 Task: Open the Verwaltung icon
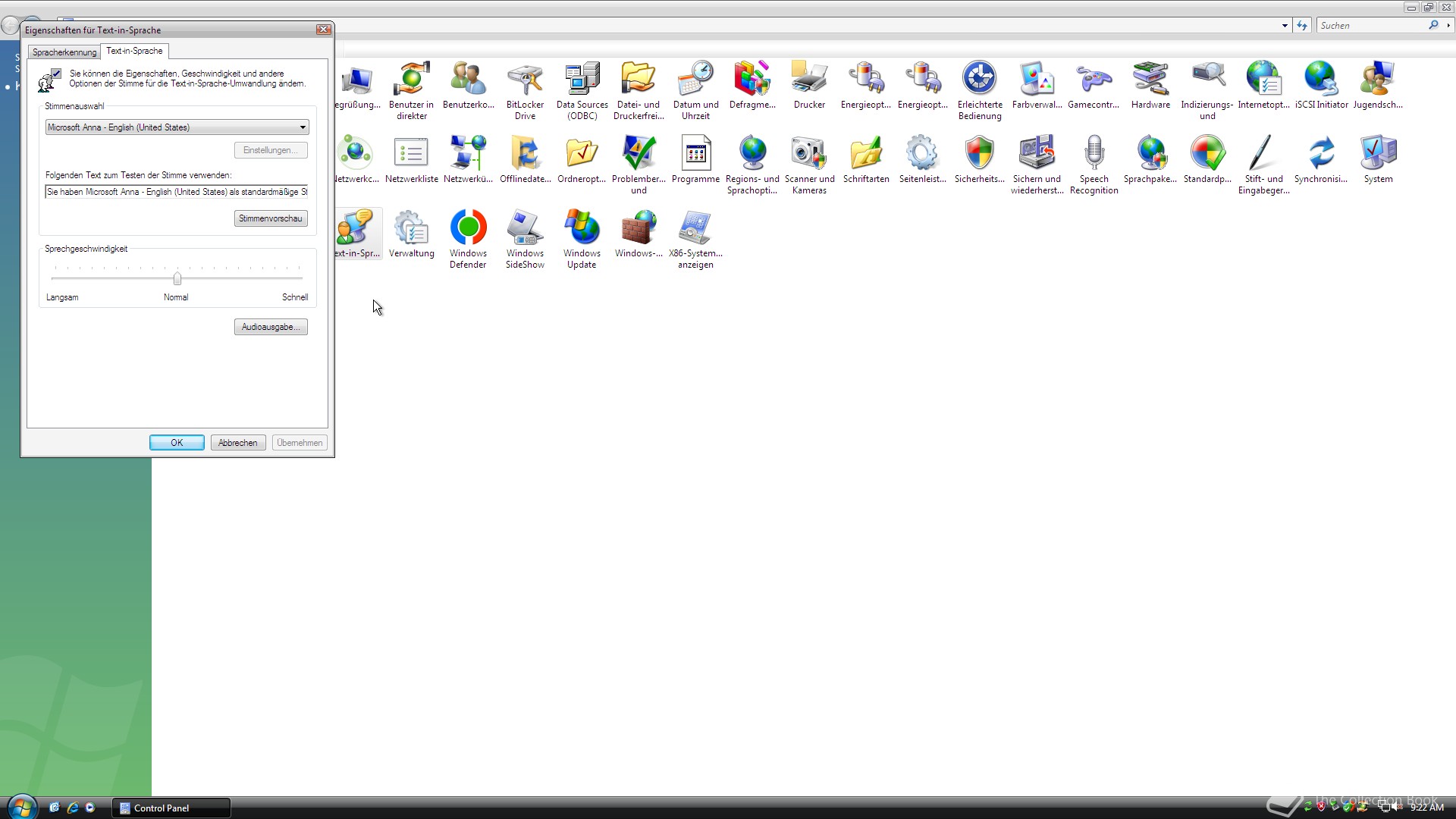[x=411, y=234]
